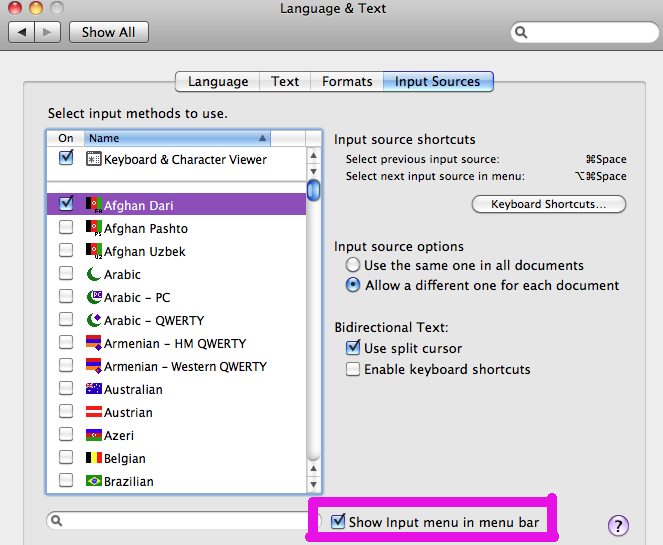Click the Austrian flag icon
The height and width of the screenshot is (545, 663).
93,411
